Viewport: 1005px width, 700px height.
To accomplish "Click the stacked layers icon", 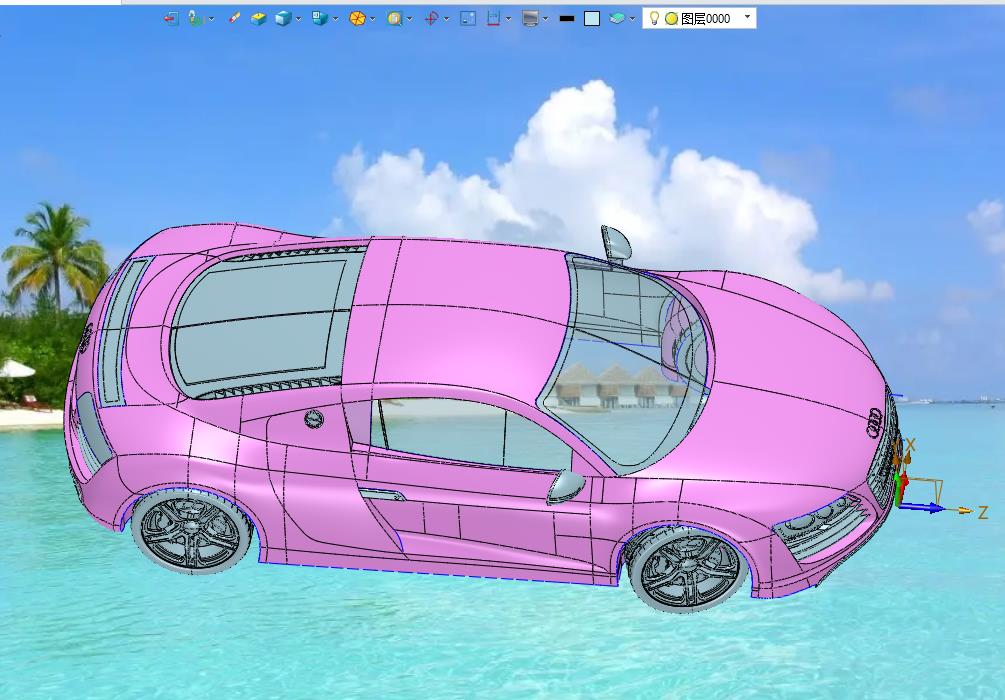I will (x=617, y=19).
